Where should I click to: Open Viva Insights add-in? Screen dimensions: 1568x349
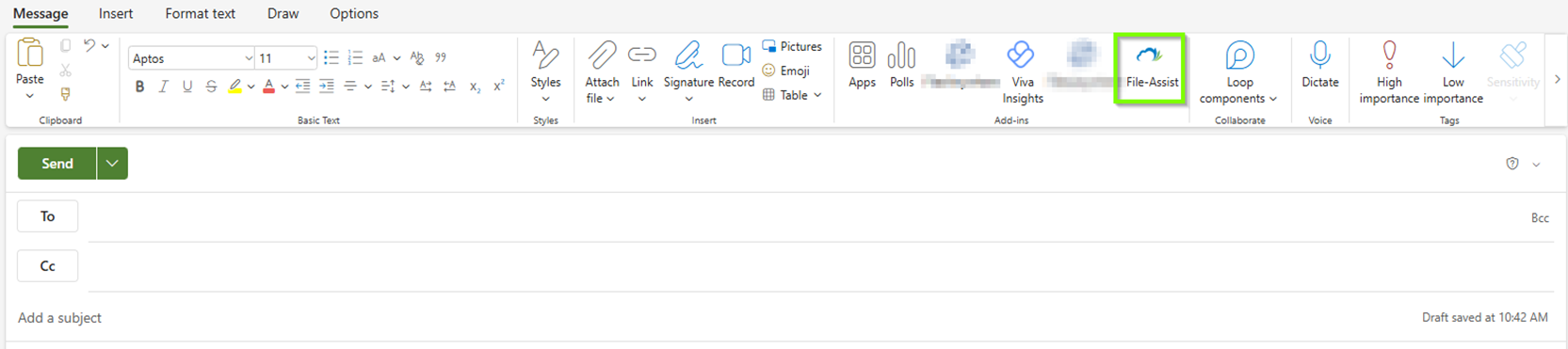pos(1022,72)
